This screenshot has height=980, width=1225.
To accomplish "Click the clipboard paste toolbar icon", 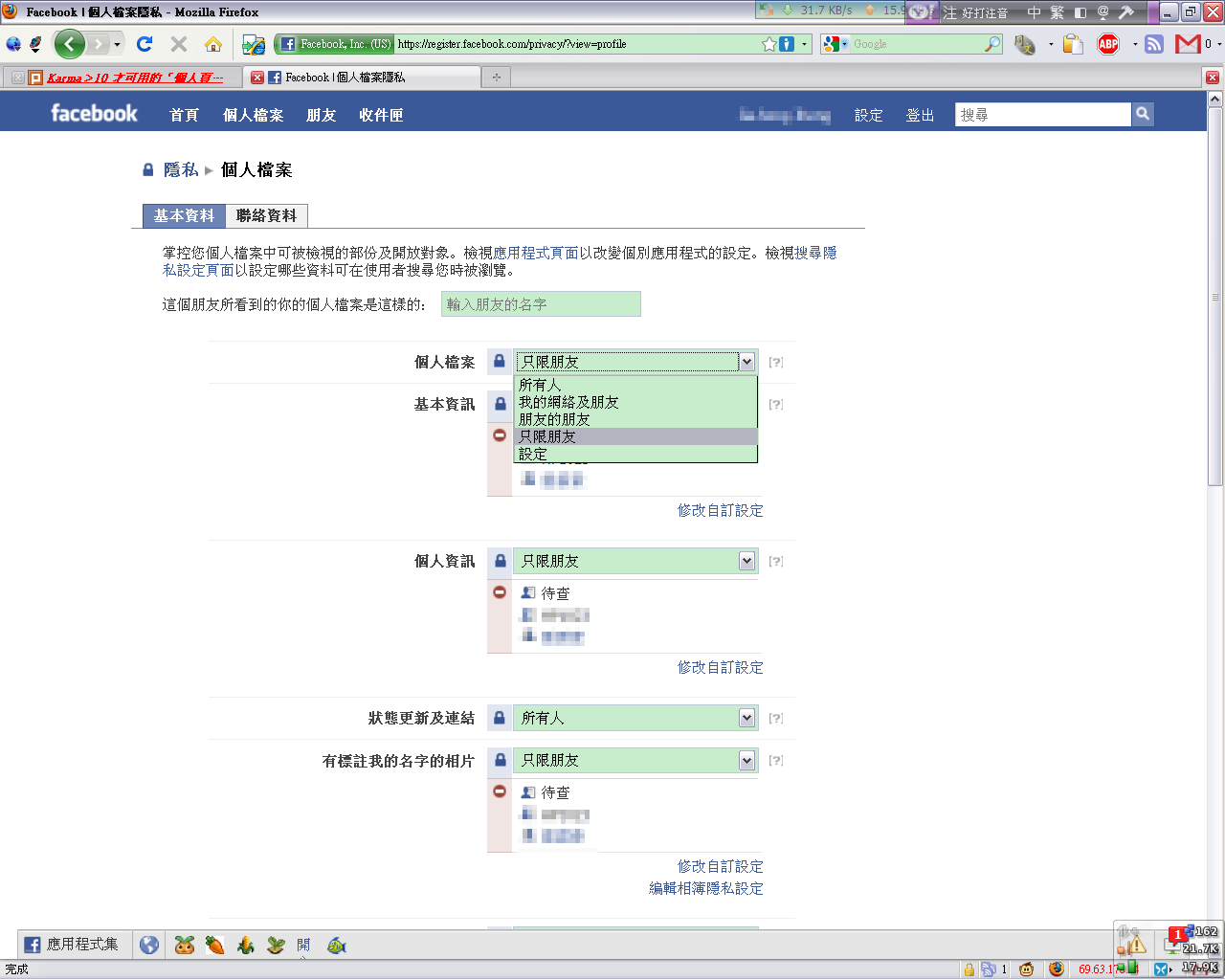I will [1073, 44].
